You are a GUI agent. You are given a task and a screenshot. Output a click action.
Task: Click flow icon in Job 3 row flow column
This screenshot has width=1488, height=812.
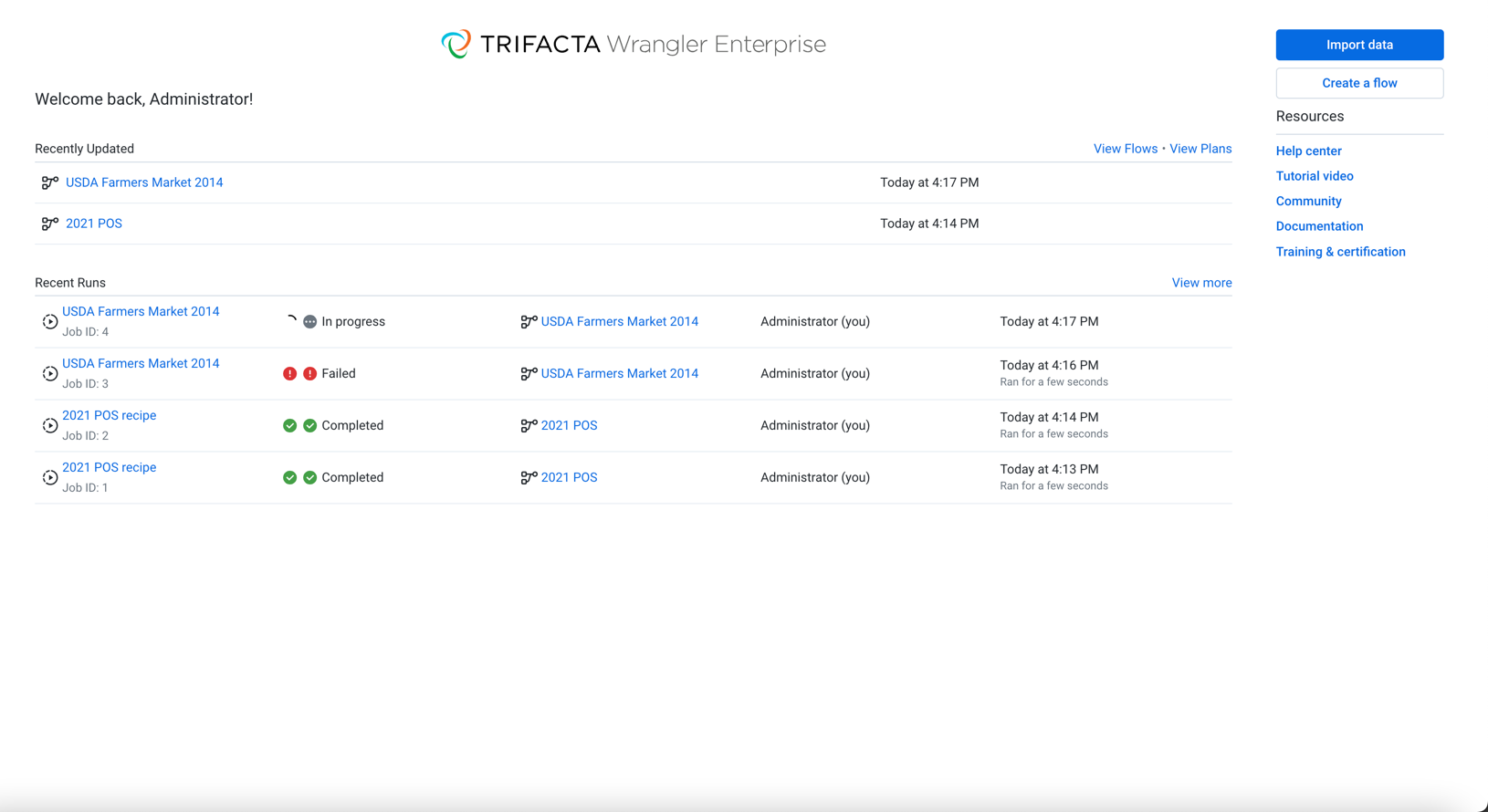529,373
